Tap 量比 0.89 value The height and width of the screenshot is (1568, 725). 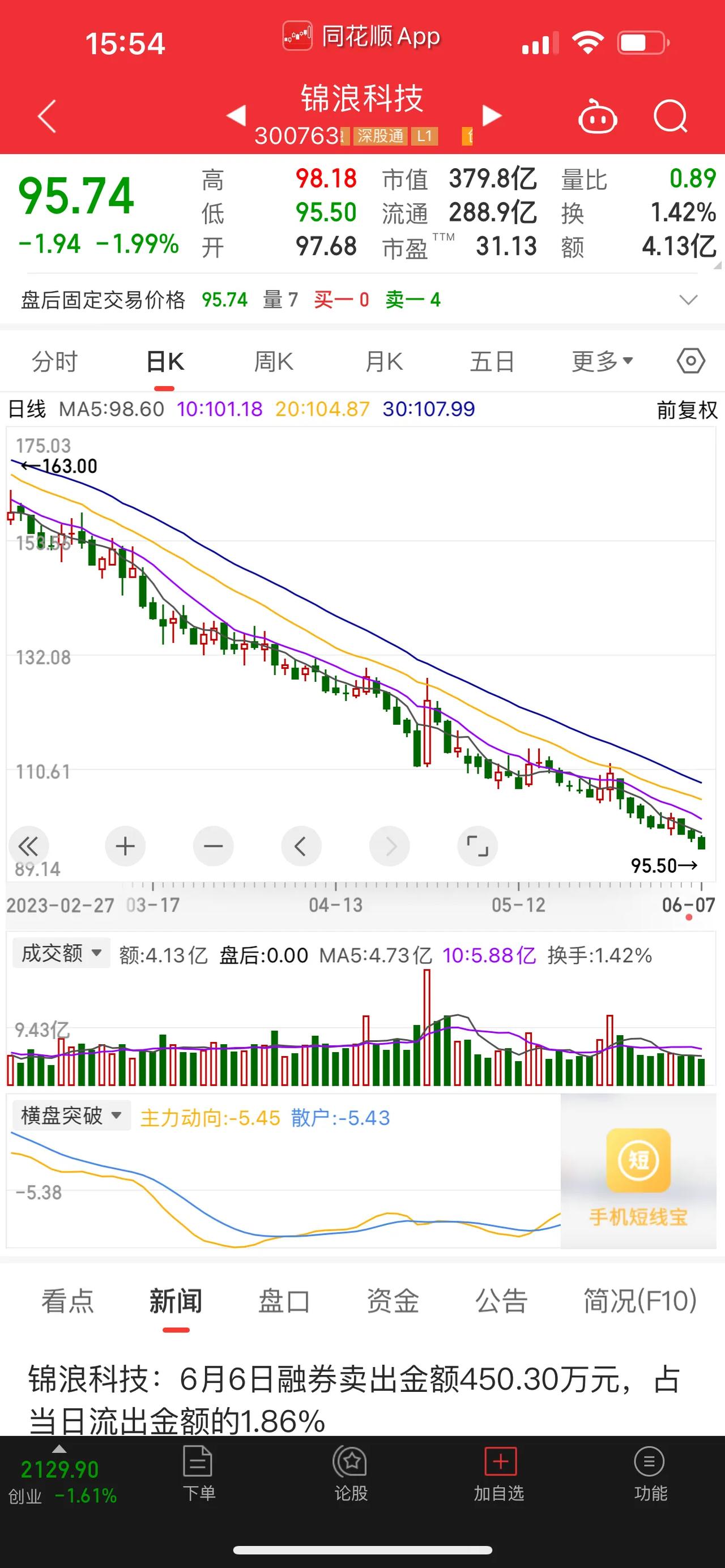click(693, 179)
